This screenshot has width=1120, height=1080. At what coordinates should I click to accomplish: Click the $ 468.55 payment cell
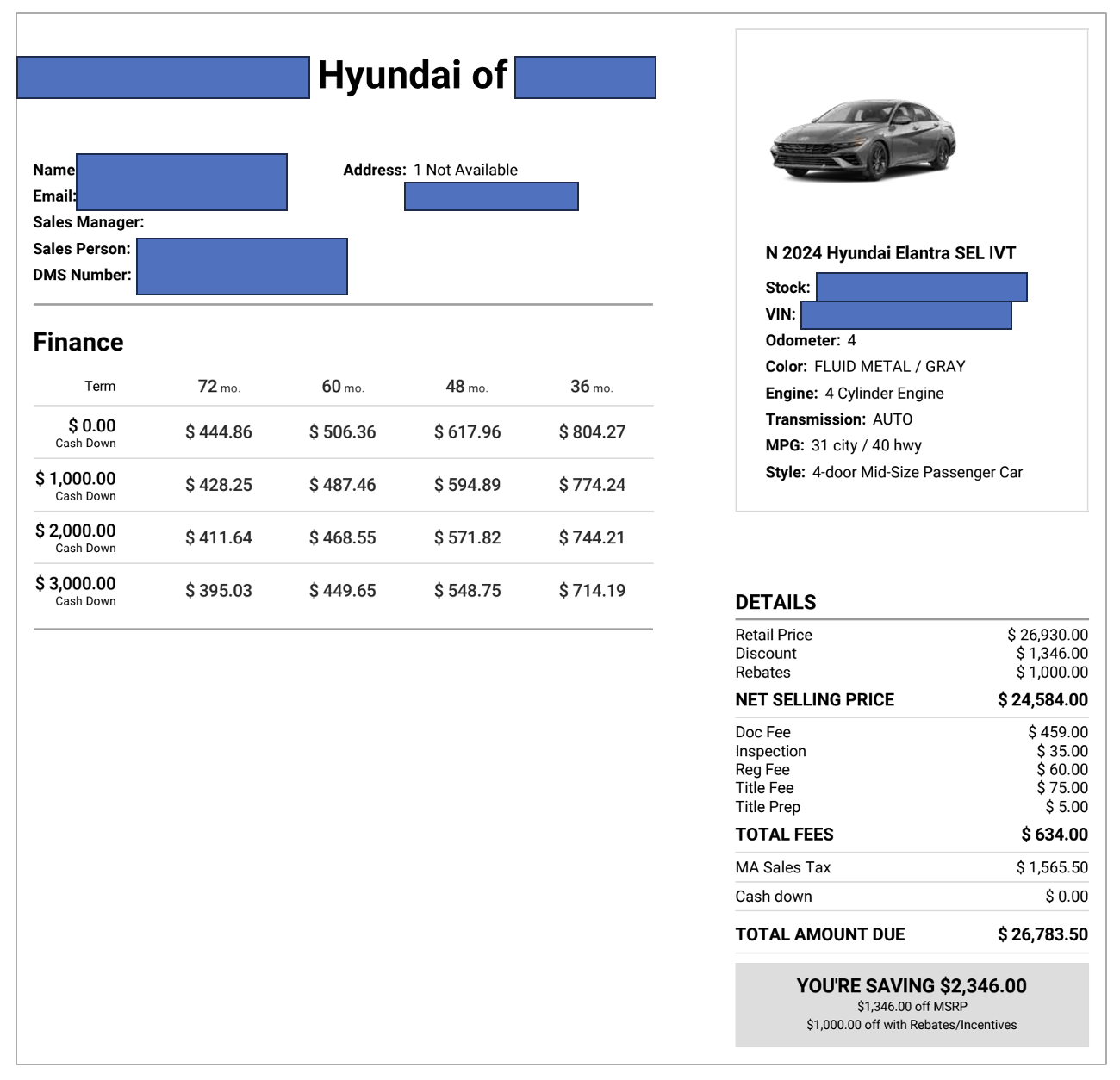[x=343, y=538]
